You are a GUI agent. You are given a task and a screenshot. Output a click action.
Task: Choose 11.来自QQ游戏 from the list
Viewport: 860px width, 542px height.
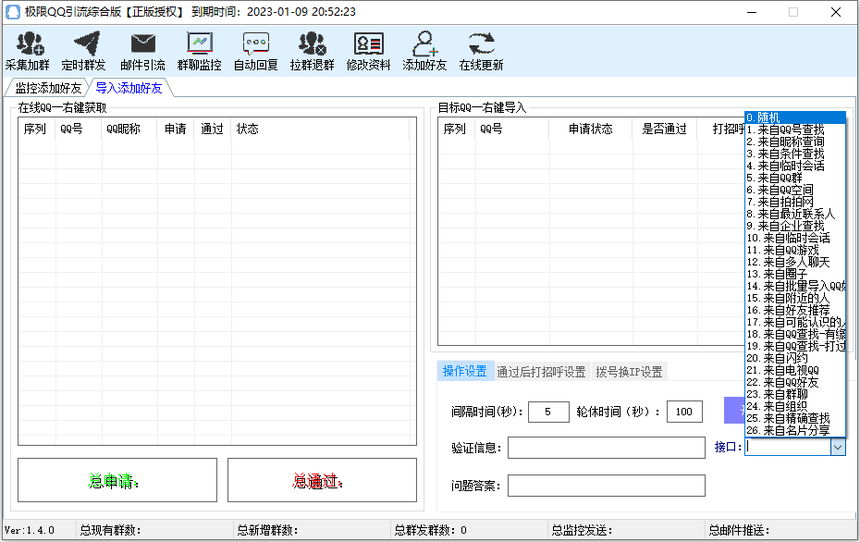[795, 250]
